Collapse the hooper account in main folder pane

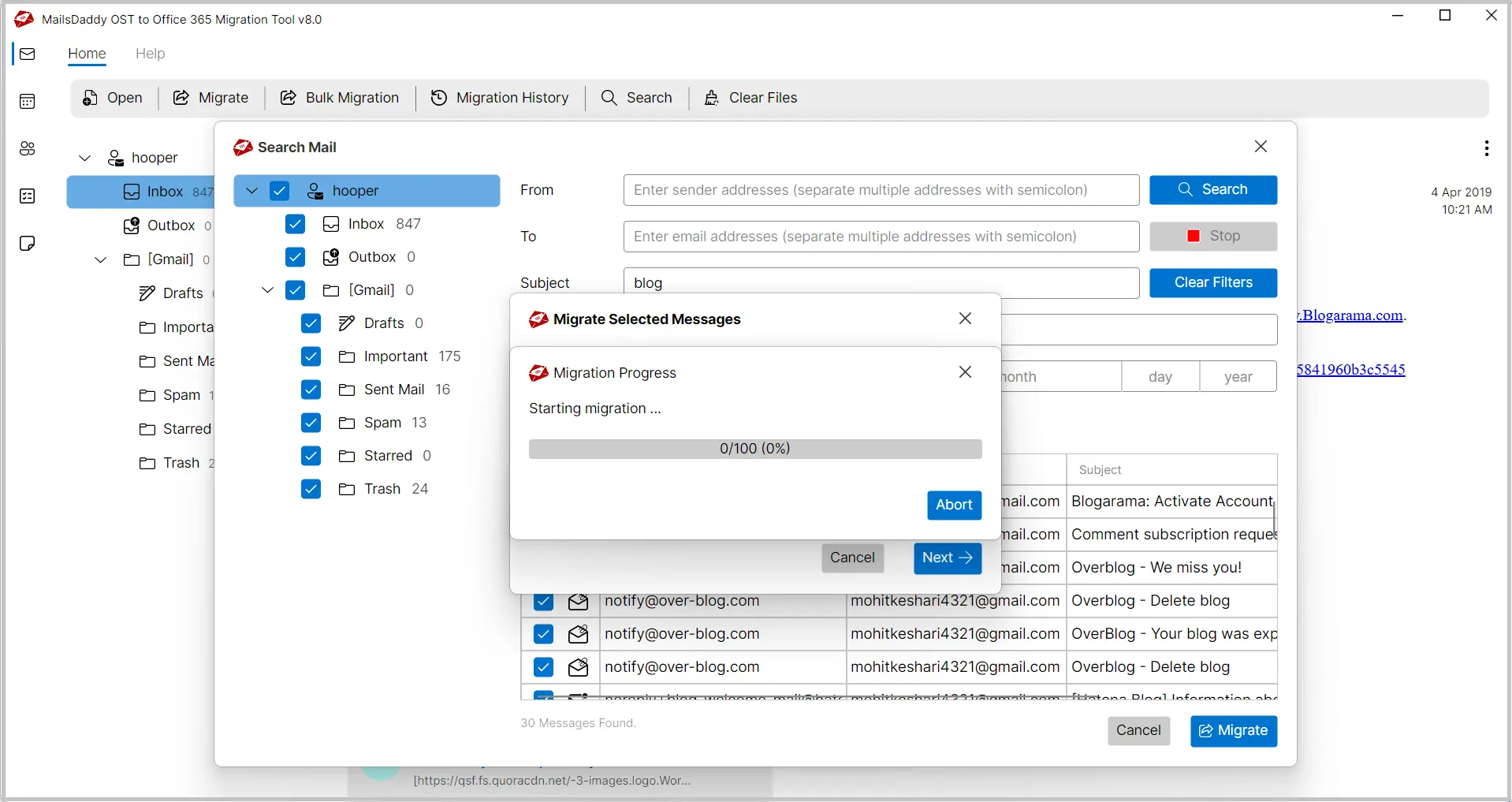[85, 158]
